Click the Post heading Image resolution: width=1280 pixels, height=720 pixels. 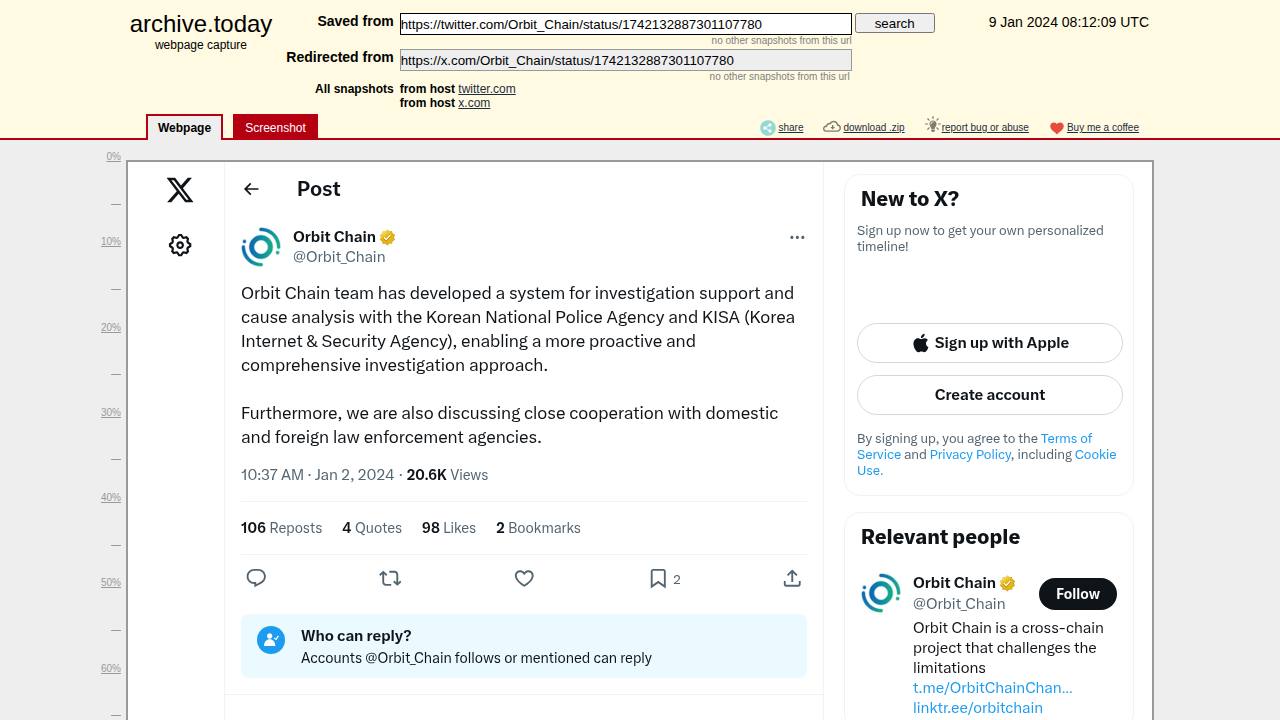tap(318, 189)
